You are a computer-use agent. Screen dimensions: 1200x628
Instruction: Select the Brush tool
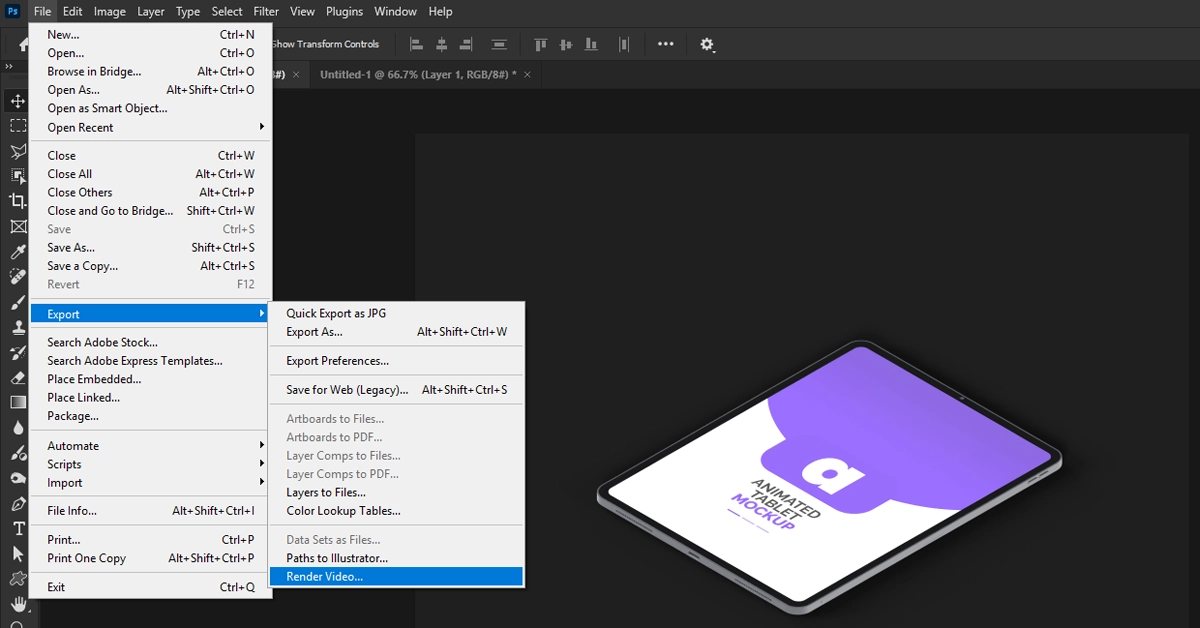(18, 302)
